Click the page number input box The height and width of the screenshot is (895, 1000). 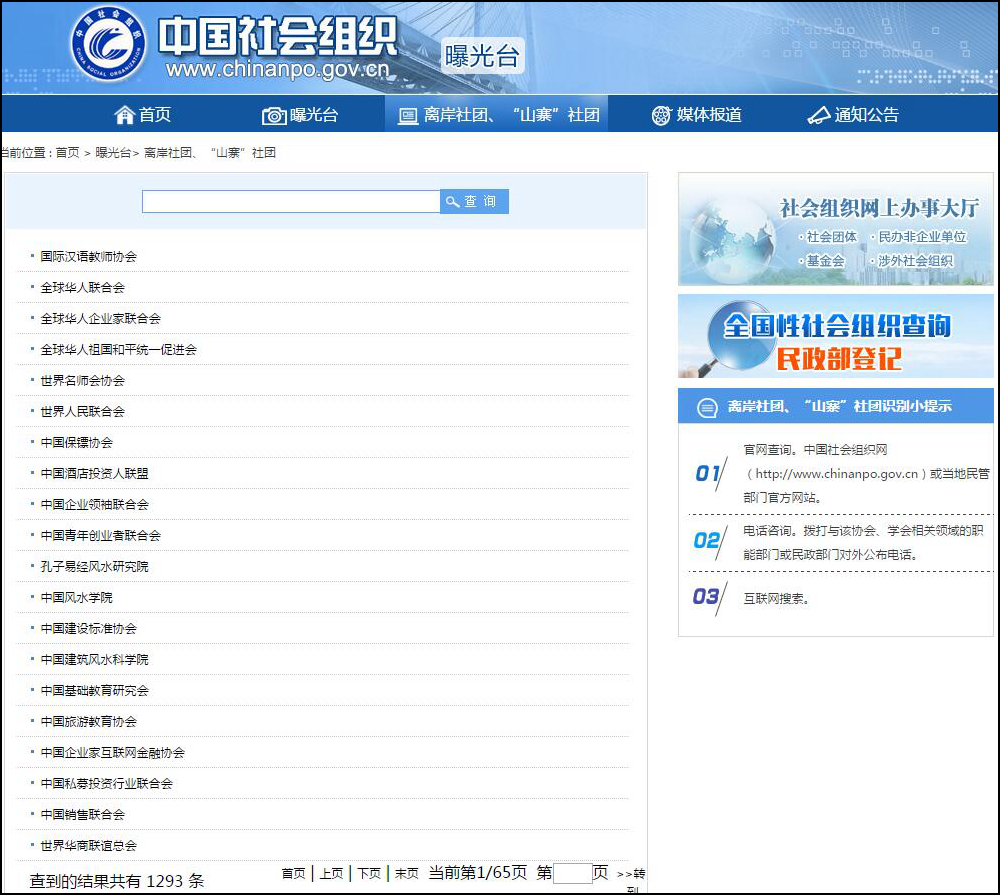(572, 873)
